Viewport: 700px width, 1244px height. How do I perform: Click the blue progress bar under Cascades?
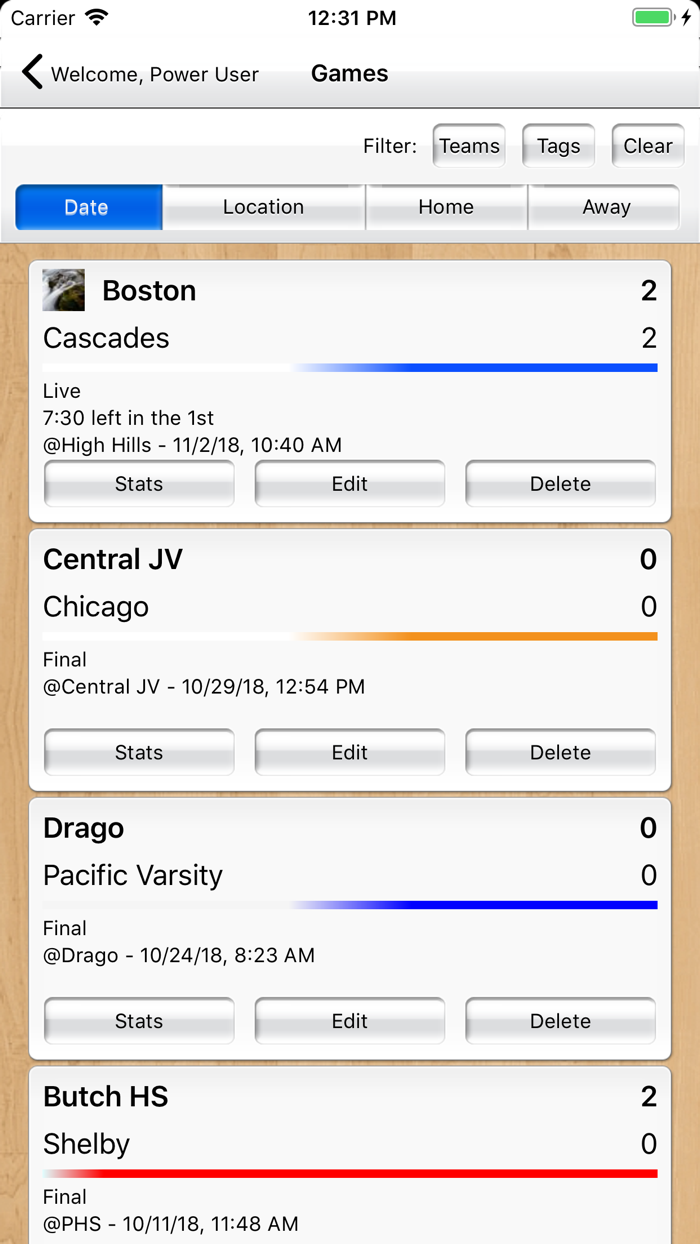[x=350, y=367]
